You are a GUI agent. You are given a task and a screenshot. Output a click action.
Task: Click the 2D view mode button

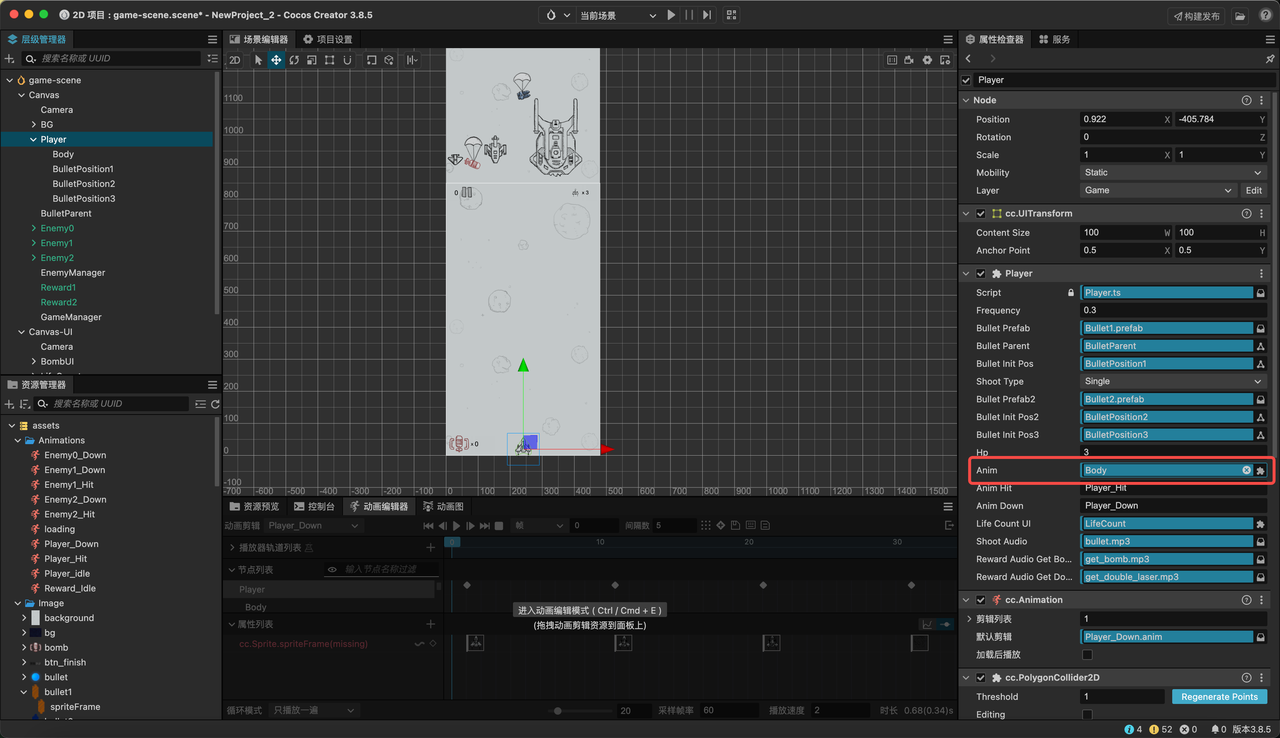(235, 60)
